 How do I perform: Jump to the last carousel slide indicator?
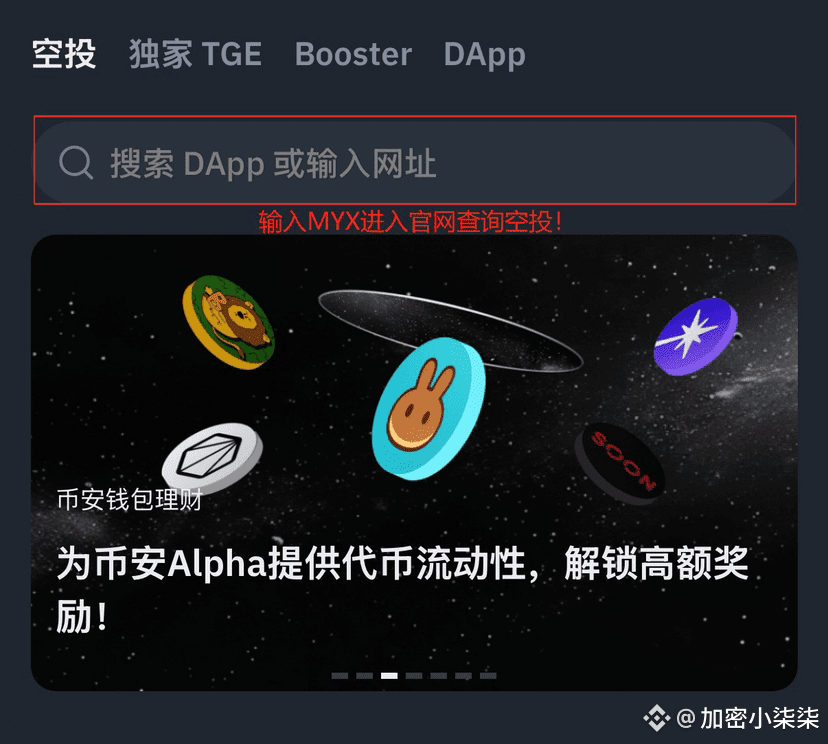pos(488,676)
